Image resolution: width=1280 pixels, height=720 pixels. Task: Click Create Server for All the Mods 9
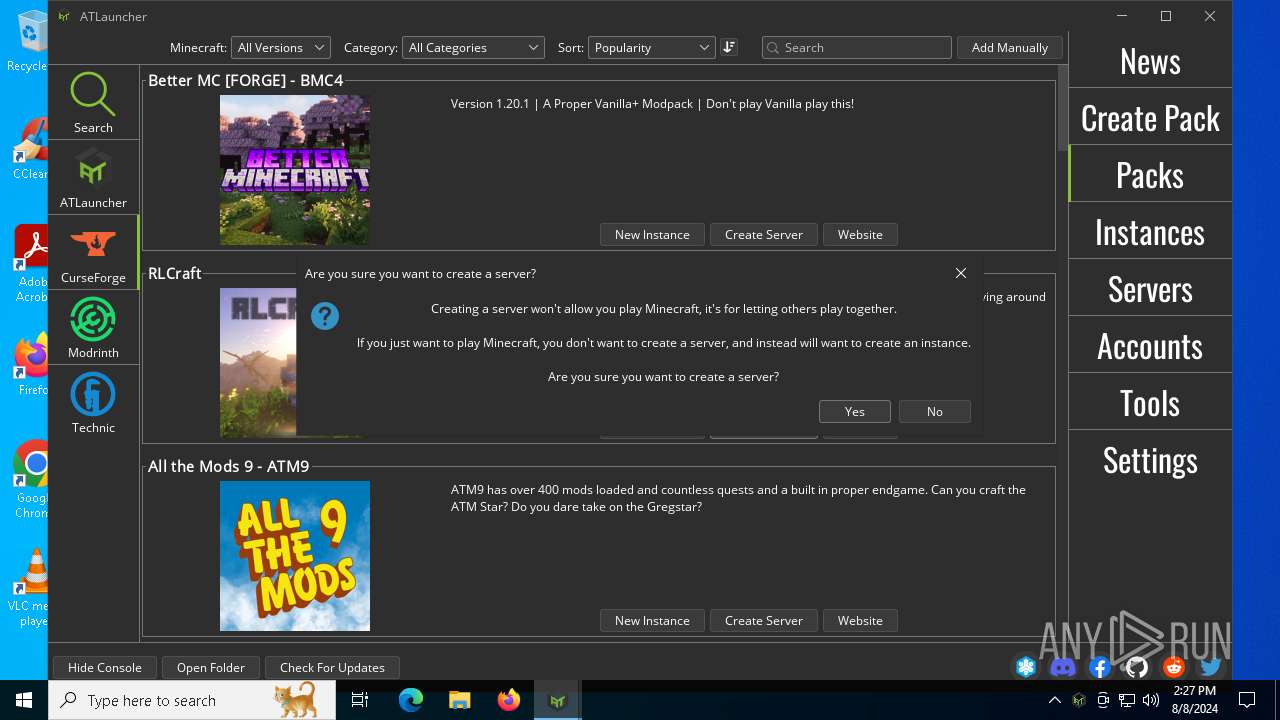point(764,620)
